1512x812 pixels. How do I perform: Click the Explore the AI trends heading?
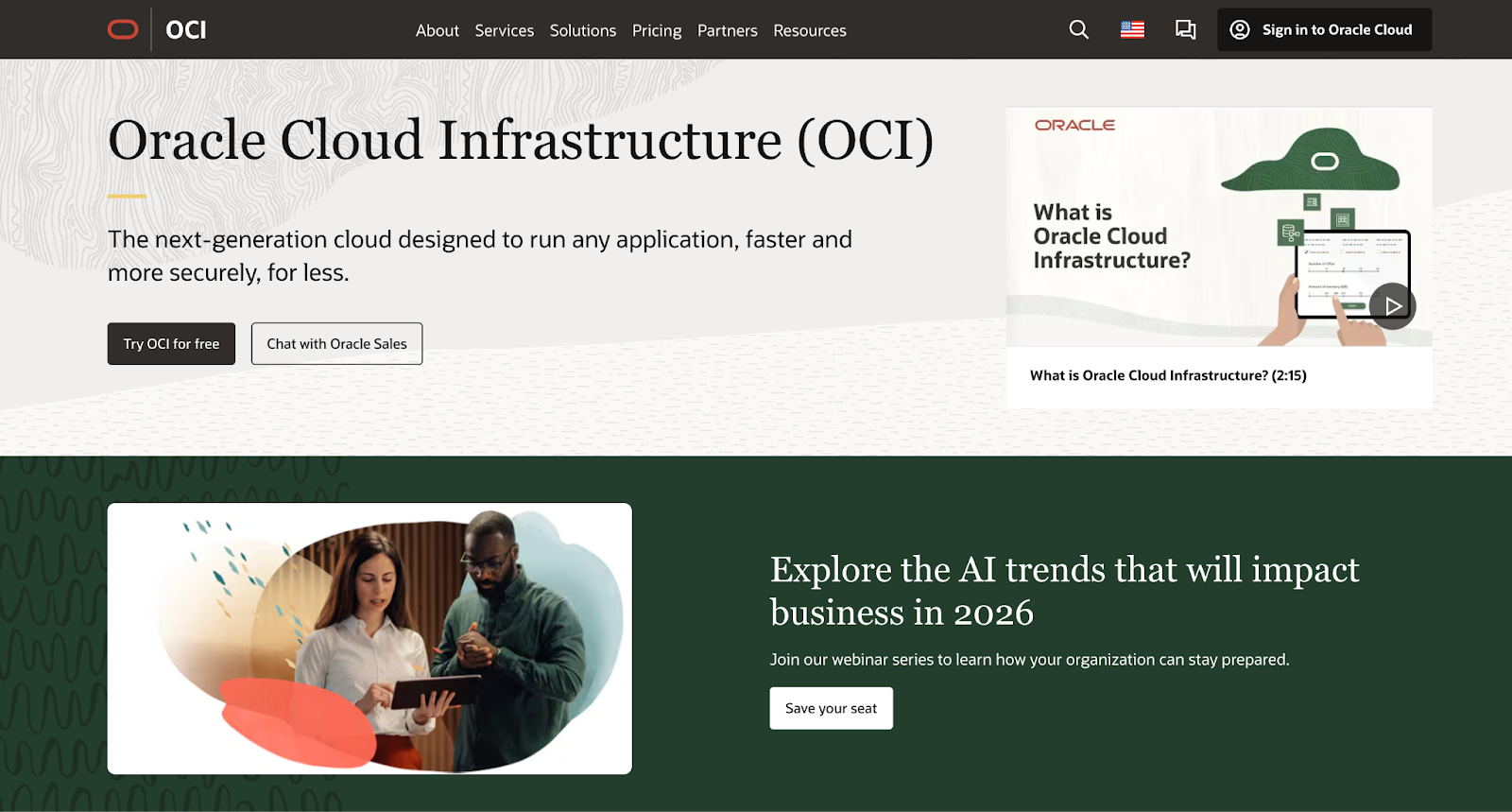pos(1064,591)
